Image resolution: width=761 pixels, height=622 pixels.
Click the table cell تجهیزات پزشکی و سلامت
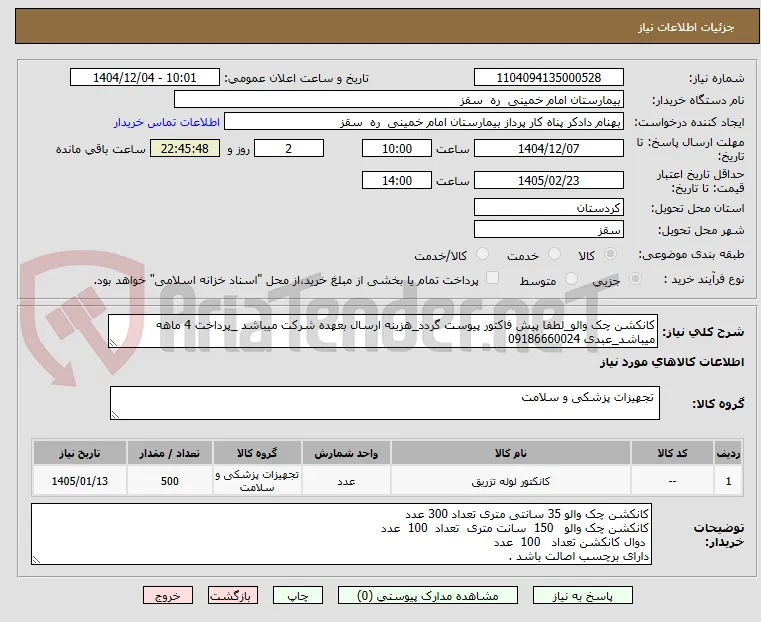(257, 481)
